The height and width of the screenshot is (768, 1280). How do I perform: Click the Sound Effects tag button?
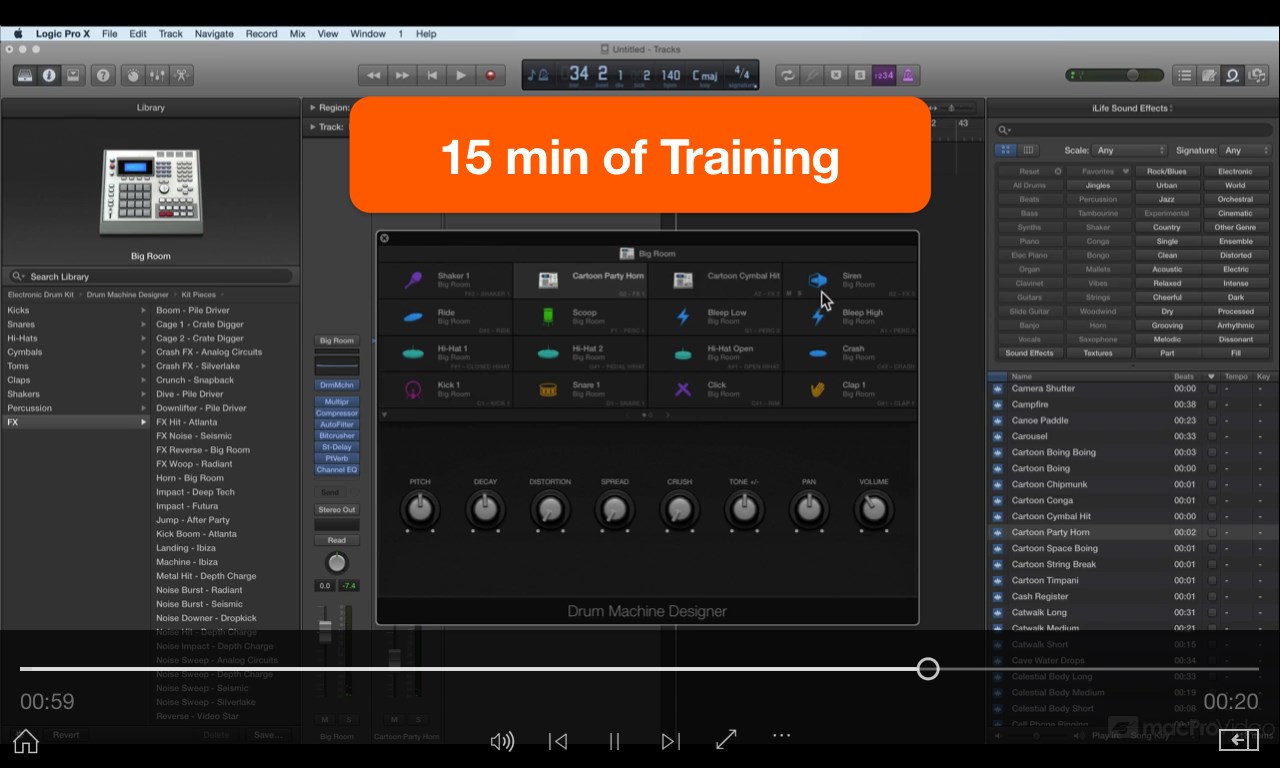tap(1029, 353)
